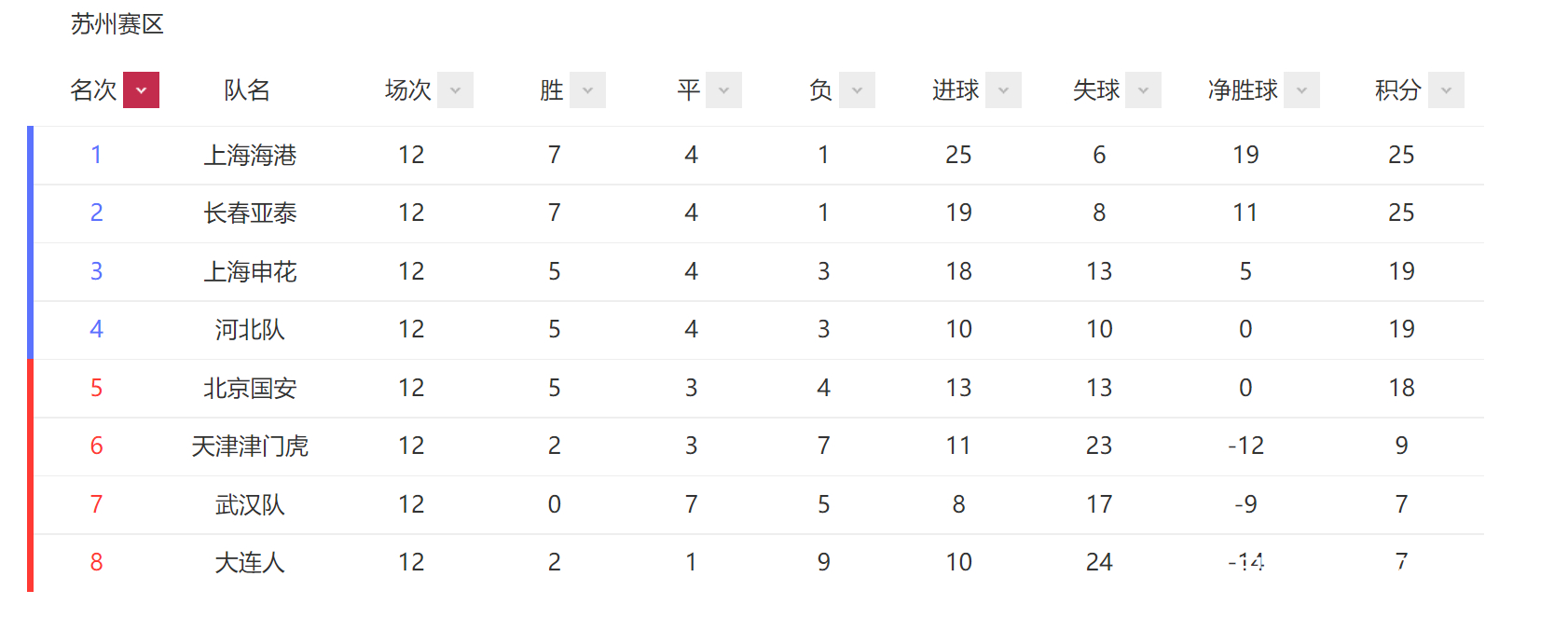
Task: Click the red sort arrow beside 名次
Action: [141, 90]
